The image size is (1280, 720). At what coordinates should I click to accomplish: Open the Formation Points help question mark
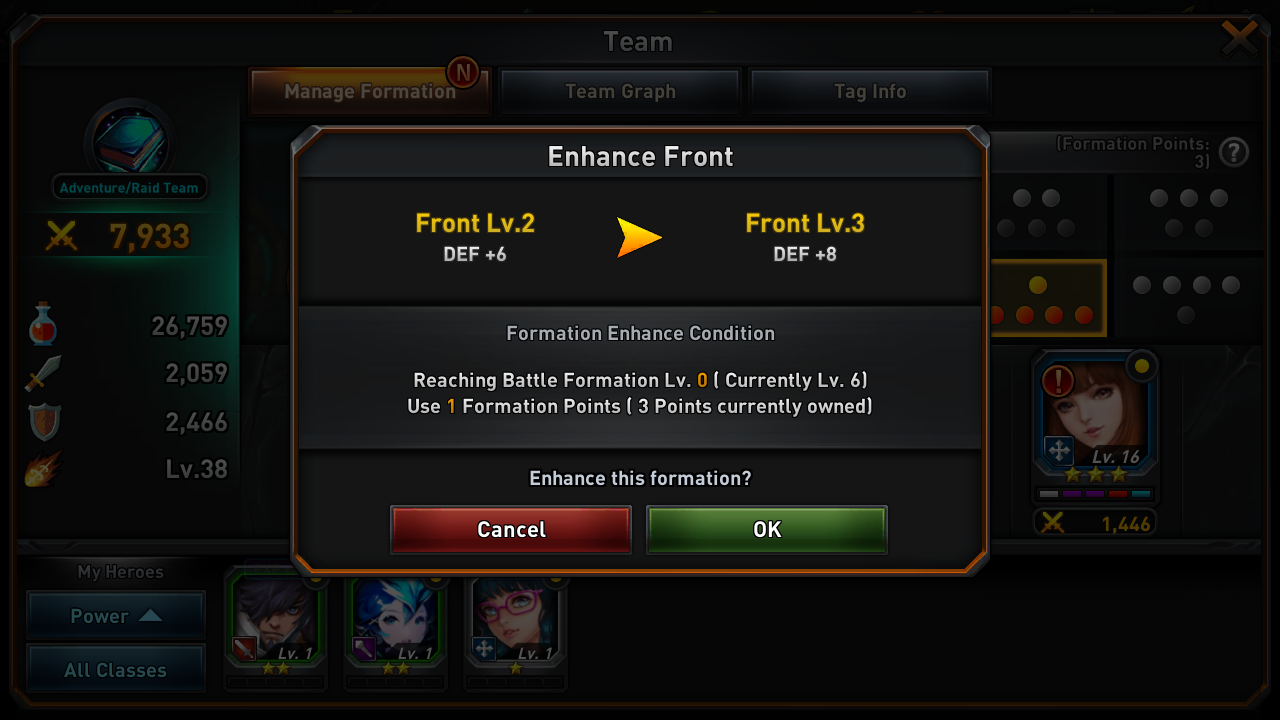tap(1234, 152)
